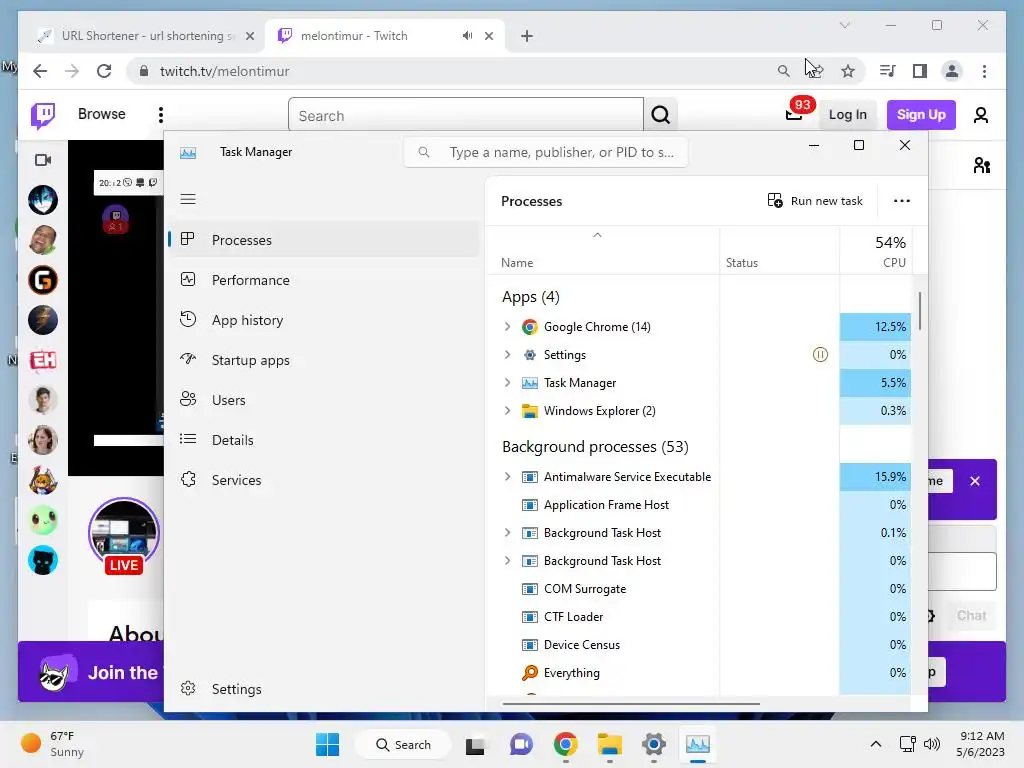Select the CTF Loader process
Screen dimensions: 1024x768
[x=573, y=616]
